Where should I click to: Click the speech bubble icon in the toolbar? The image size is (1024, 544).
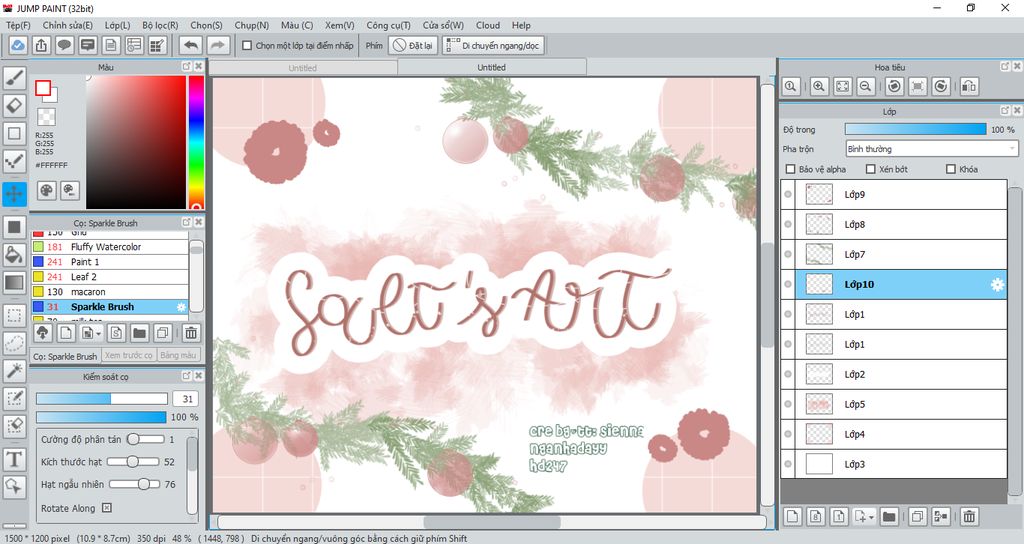pyautogui.click(x=64, y=46)
